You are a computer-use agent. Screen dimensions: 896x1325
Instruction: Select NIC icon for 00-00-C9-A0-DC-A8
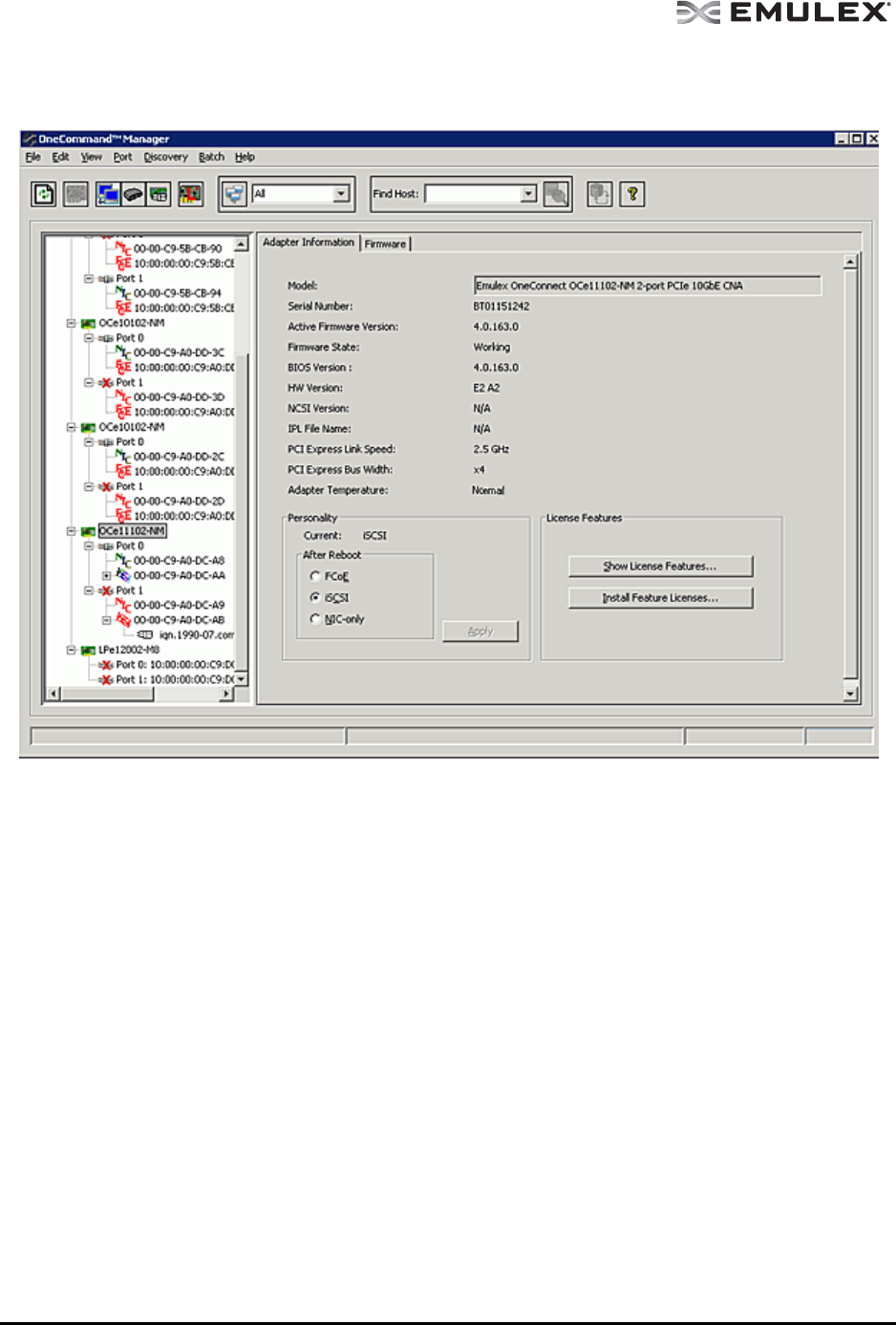[x=123, y=561]
